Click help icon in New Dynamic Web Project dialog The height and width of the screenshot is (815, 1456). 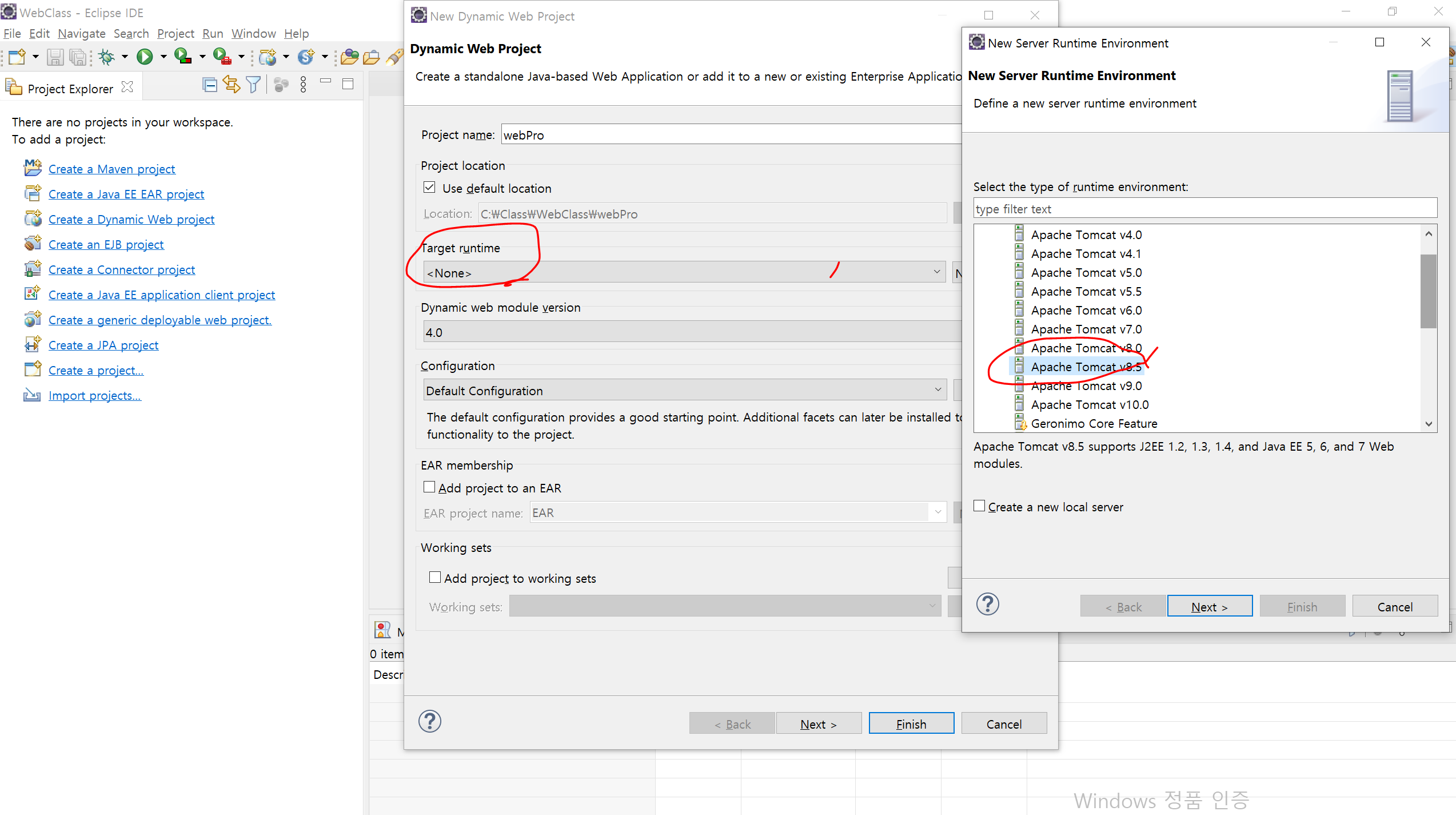[430, 721]
